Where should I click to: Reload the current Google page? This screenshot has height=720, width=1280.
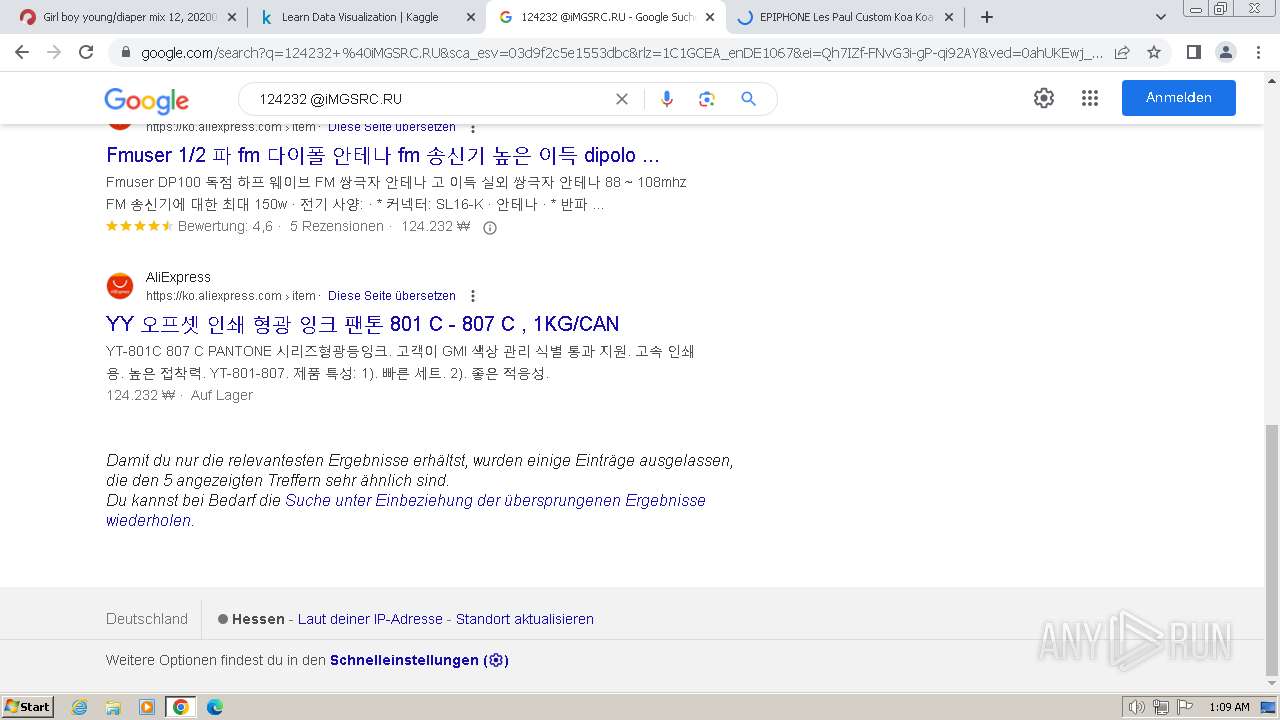pos(86,52)
